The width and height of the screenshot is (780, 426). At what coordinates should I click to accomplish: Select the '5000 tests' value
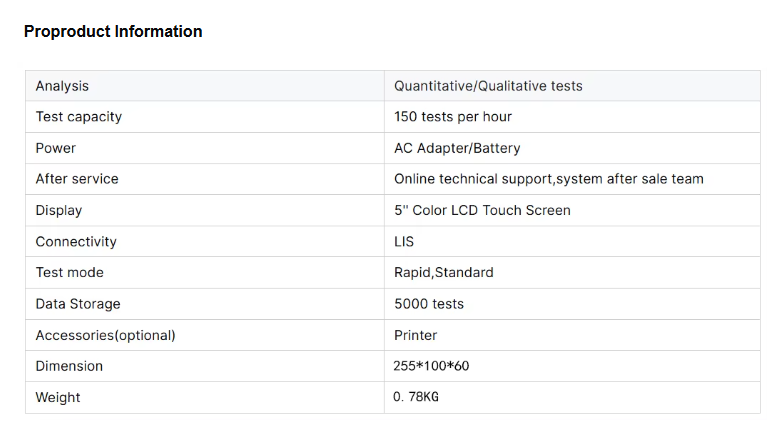(429, 304)
